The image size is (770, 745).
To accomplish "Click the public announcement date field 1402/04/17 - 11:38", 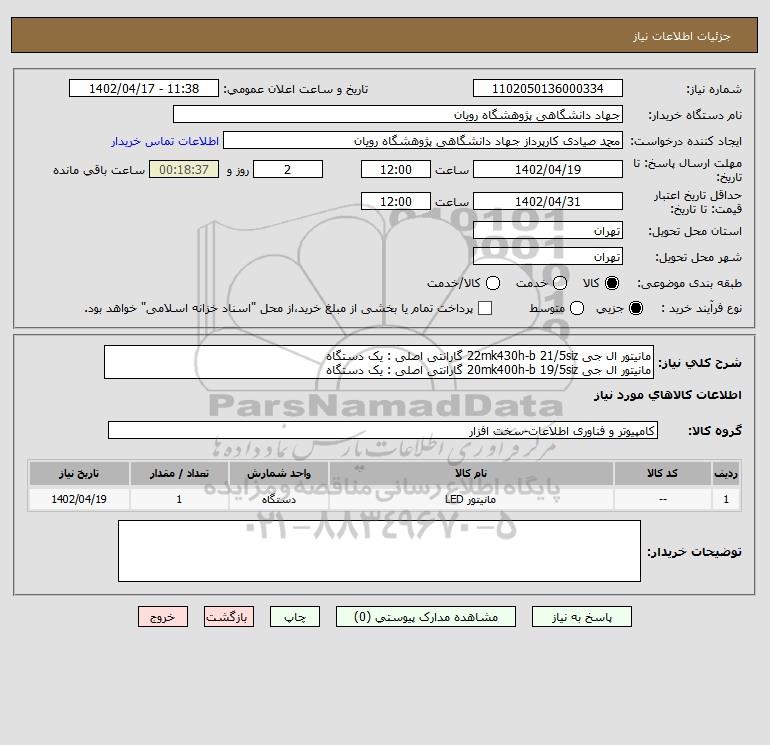I will [144, 88].
